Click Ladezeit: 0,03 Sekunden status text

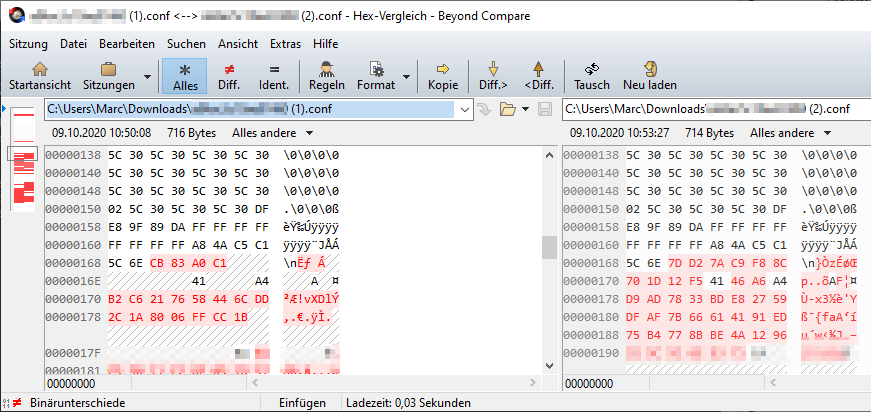(x=408, y=403)
